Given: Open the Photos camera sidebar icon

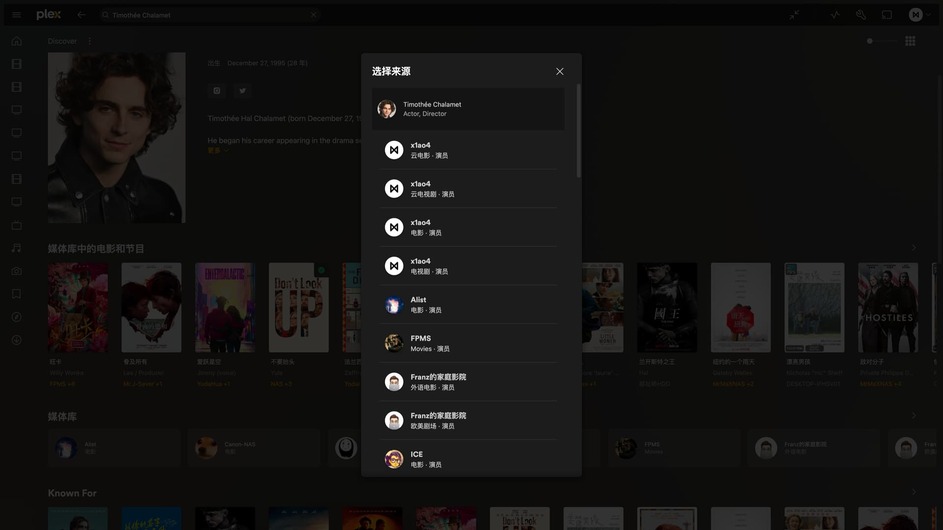Looking at the screenshot, I should click(17, 271).
